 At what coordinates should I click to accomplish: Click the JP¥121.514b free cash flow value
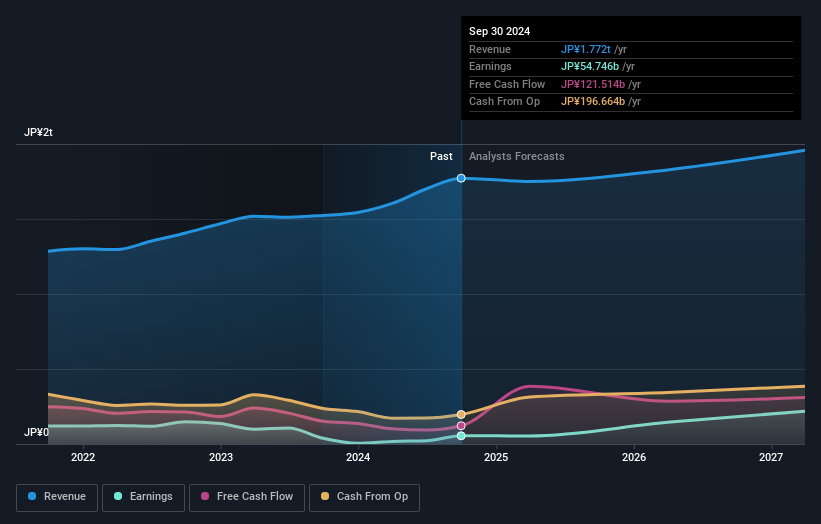[593, 84]
